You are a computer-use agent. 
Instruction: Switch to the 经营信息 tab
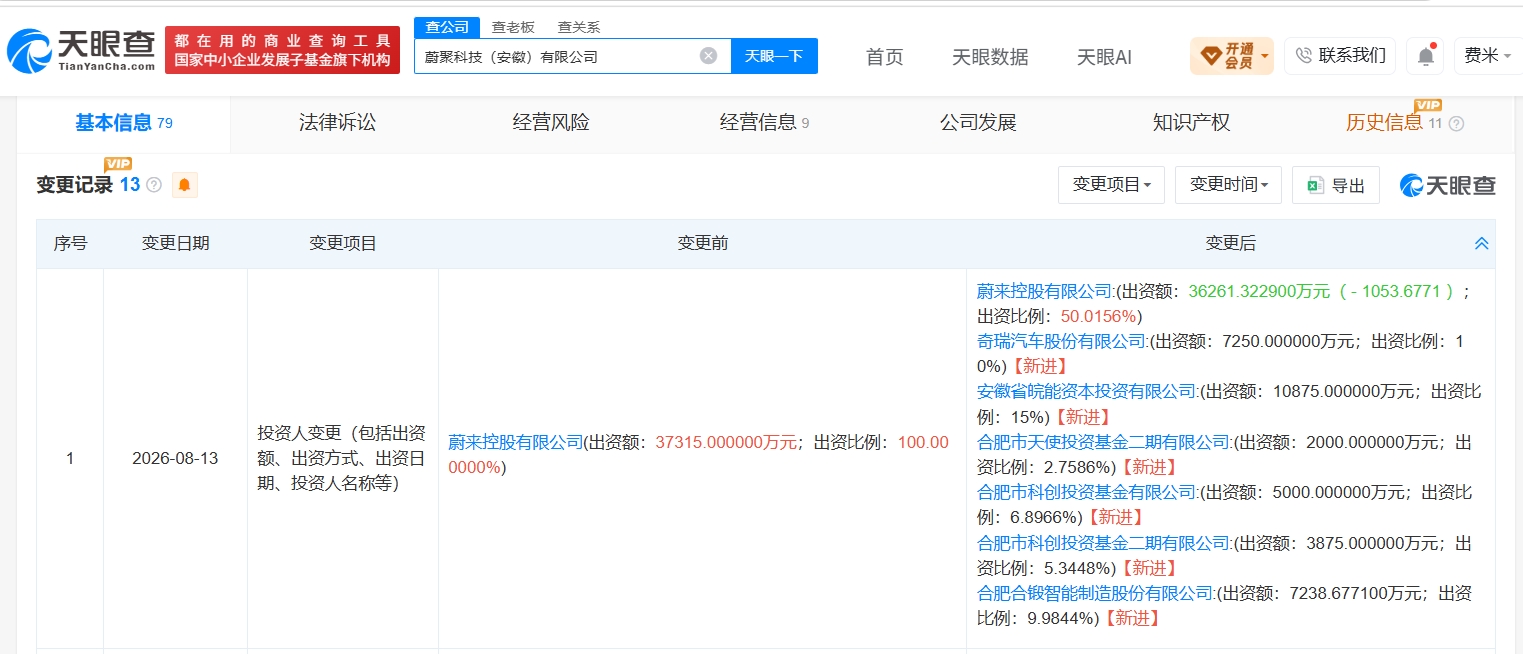[x=764, y=123]
